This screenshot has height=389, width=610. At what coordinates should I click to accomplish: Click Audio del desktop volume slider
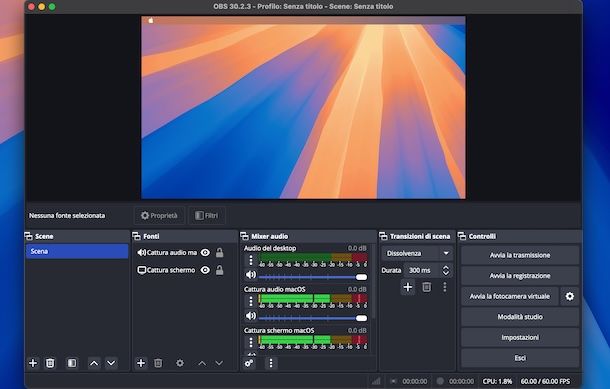click(313, 277)
